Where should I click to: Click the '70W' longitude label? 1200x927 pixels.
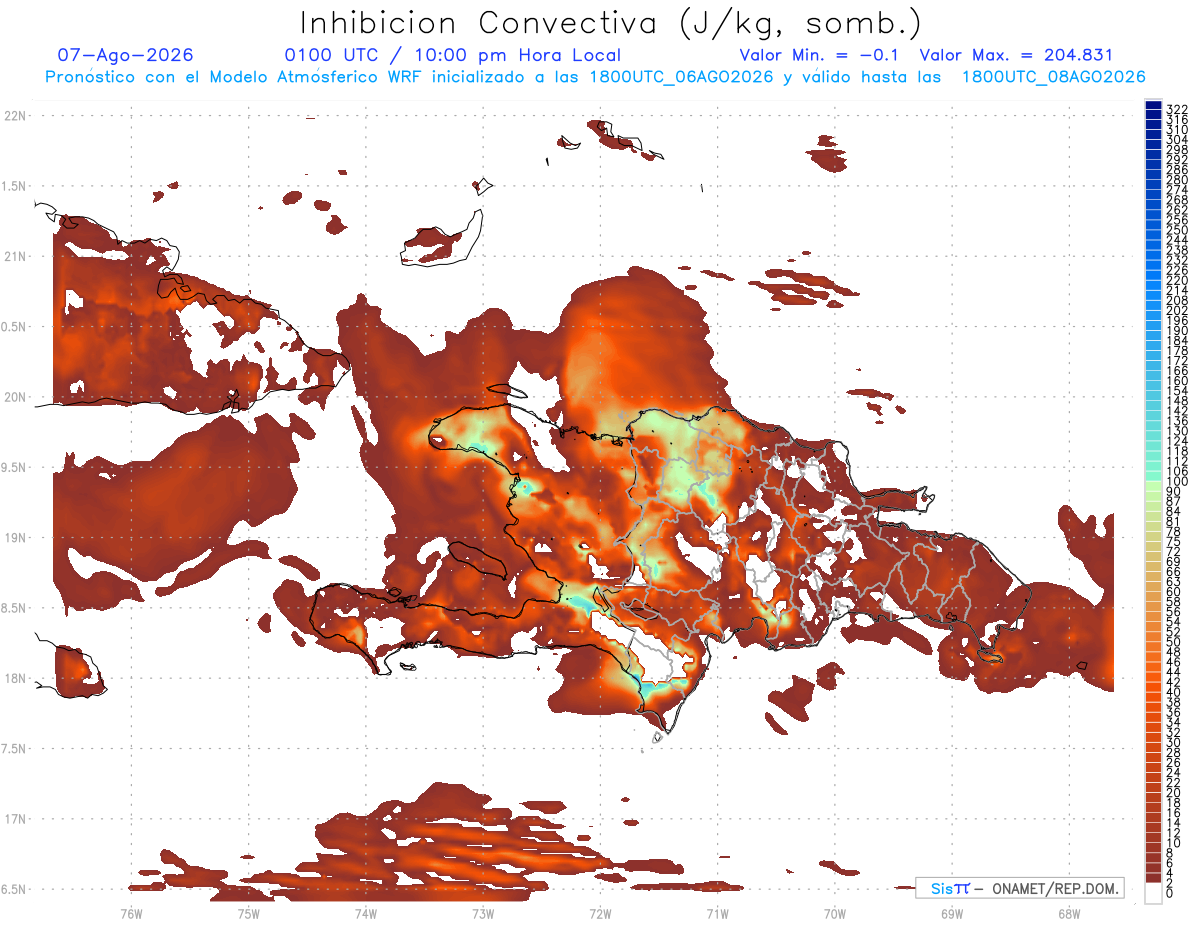coord(835,913)
